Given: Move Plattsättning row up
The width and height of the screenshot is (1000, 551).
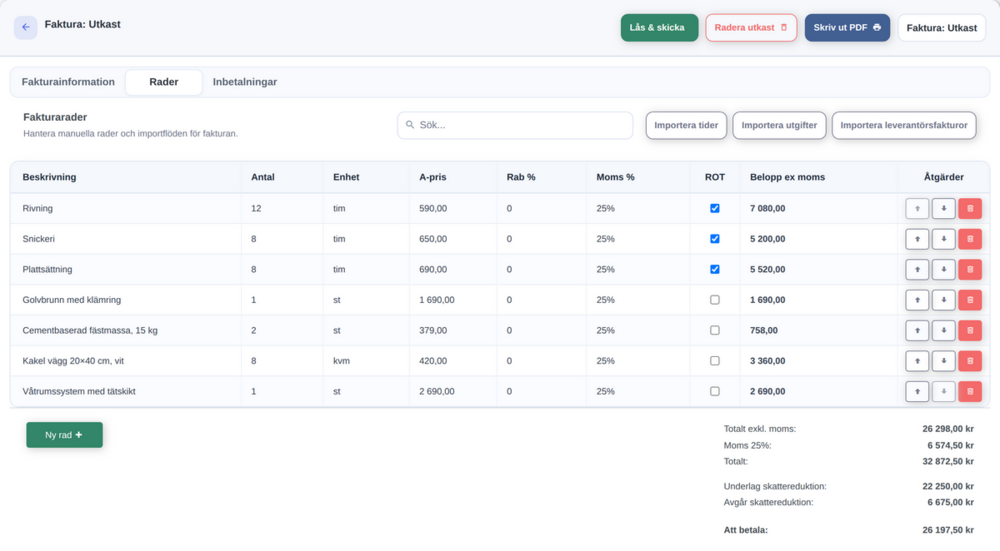Looking at the screenshot, I should point(917,270).
